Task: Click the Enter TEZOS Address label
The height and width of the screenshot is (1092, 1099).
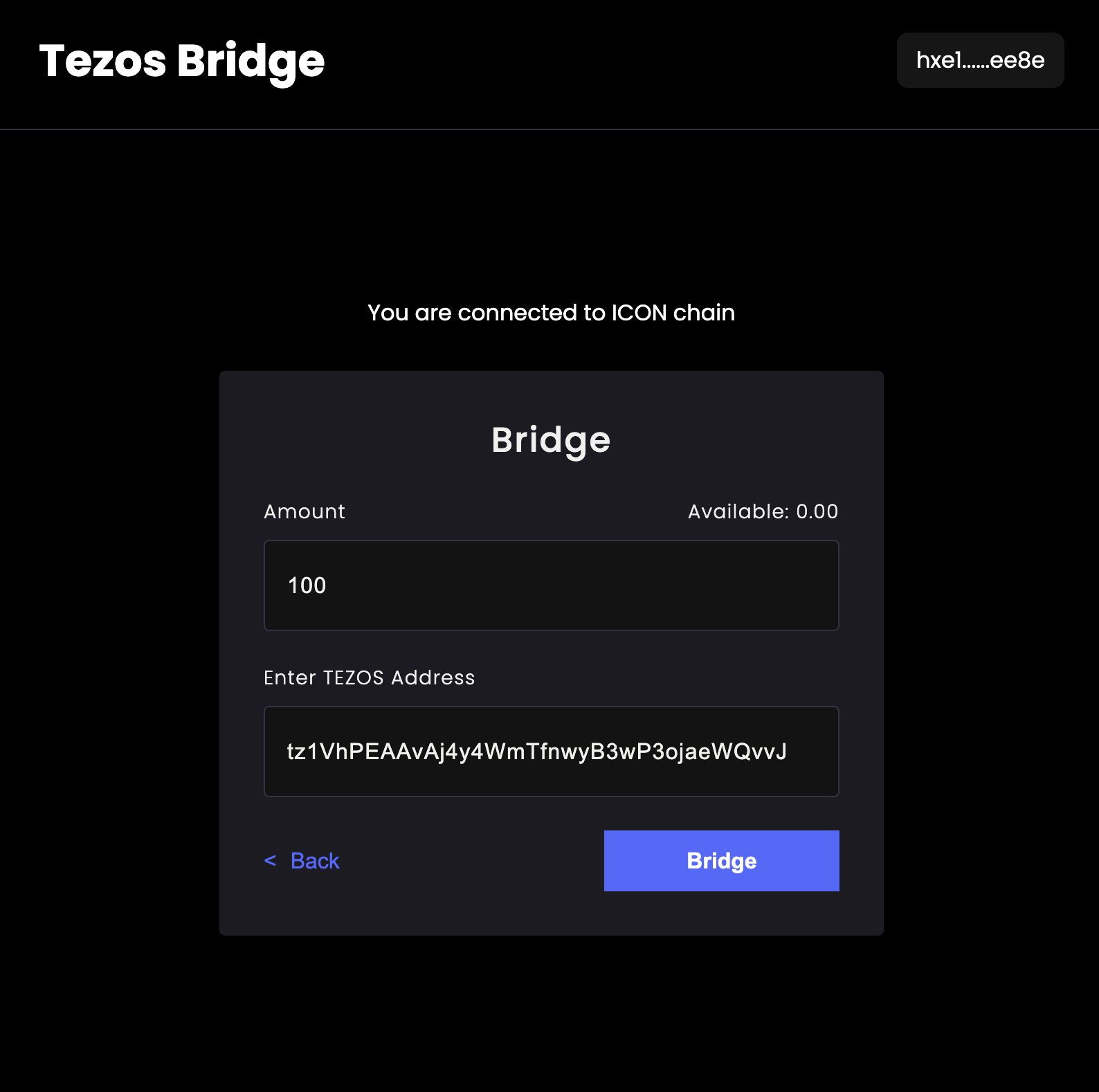Action: tap(369, 677)
